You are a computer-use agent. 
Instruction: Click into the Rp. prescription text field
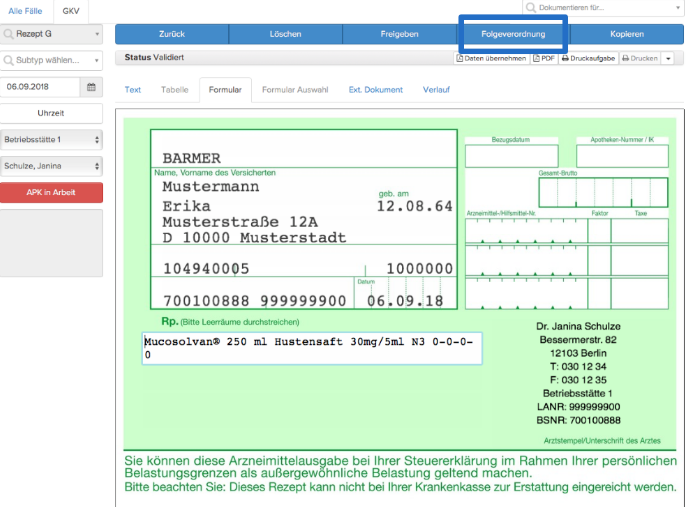(312, 348)
